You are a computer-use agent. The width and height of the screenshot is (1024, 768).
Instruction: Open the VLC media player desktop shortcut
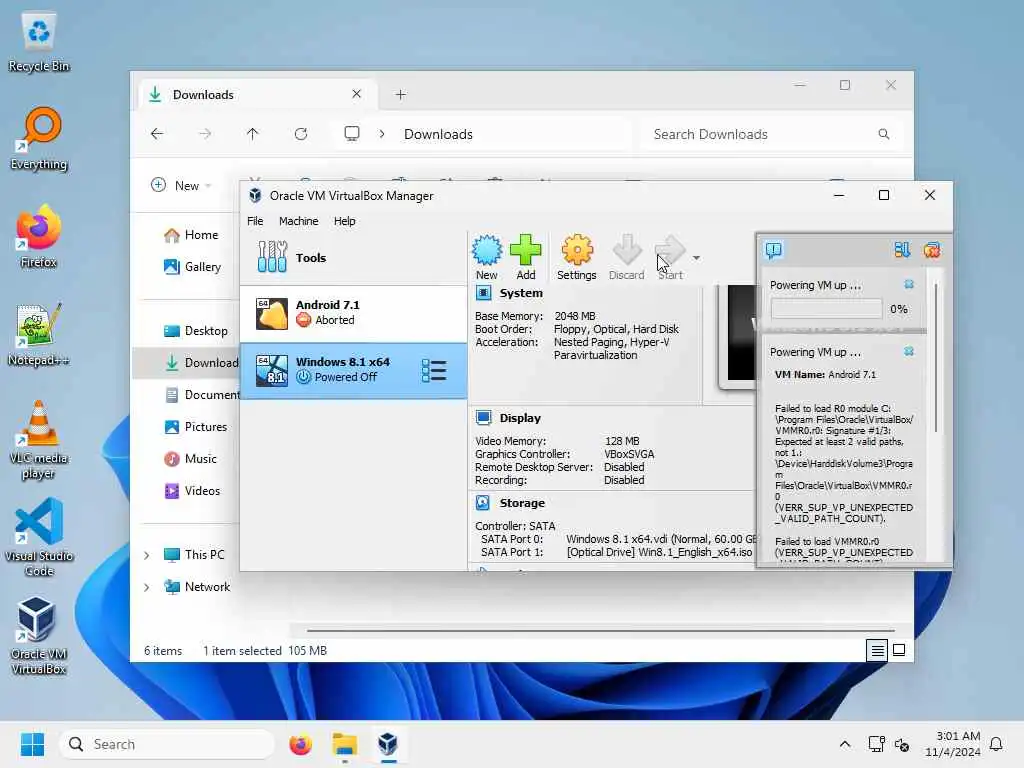[x=39, y=440]
